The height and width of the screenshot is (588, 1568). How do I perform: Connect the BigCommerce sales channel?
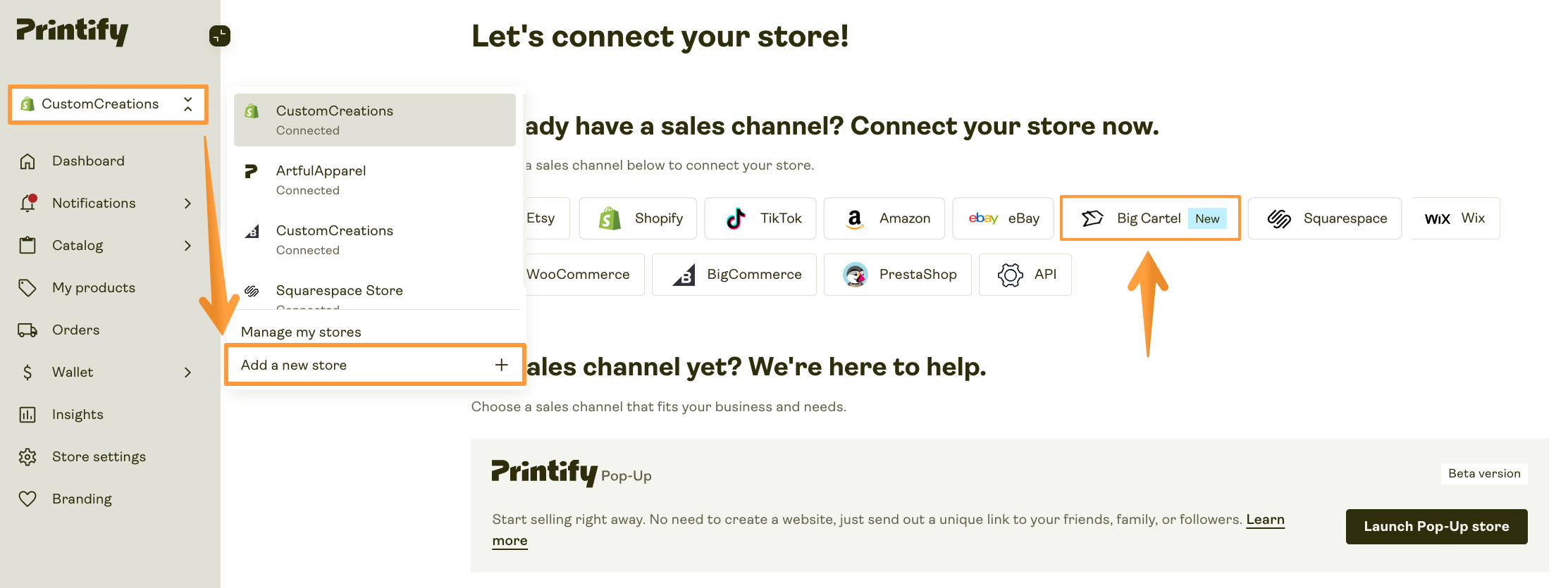point(734,275)
